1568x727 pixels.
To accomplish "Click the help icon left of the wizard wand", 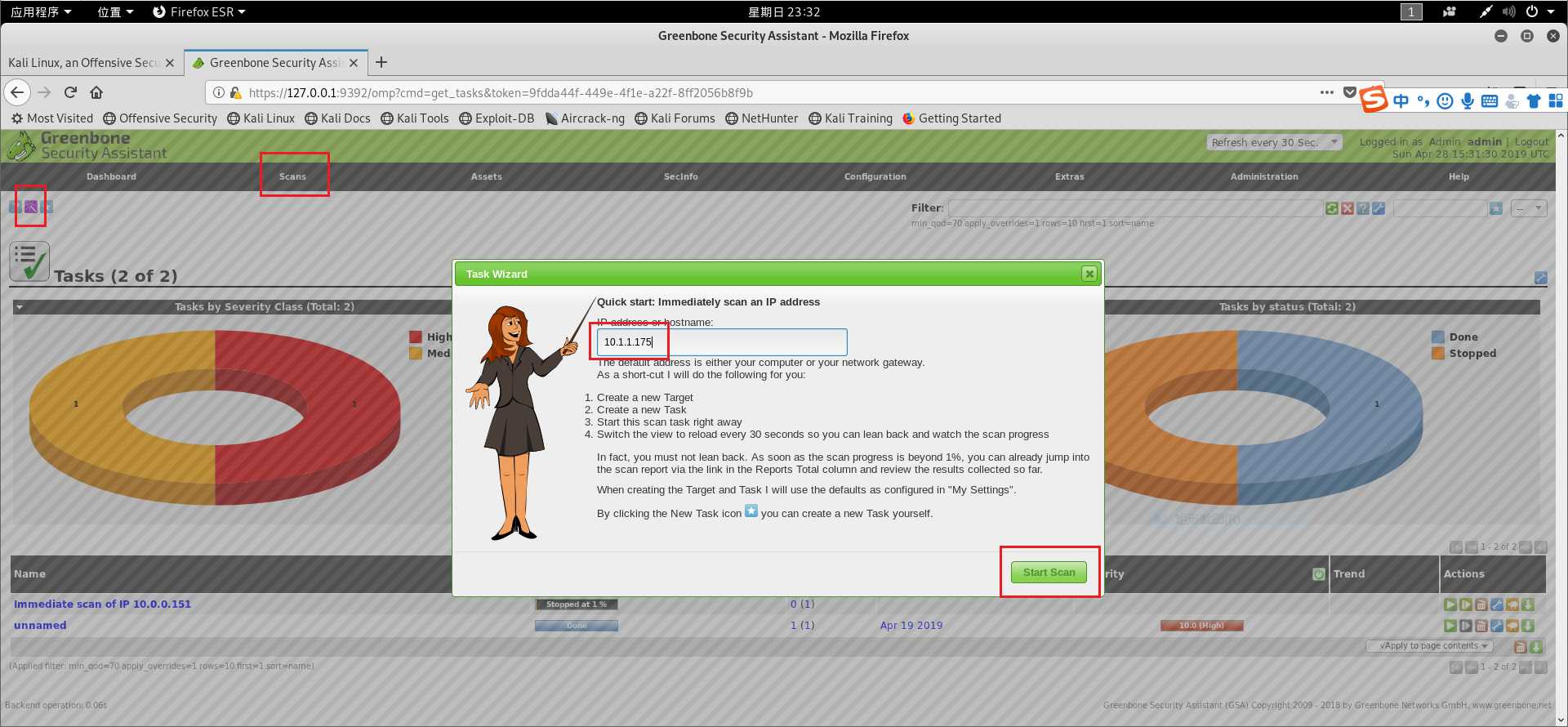I will 15,207.
